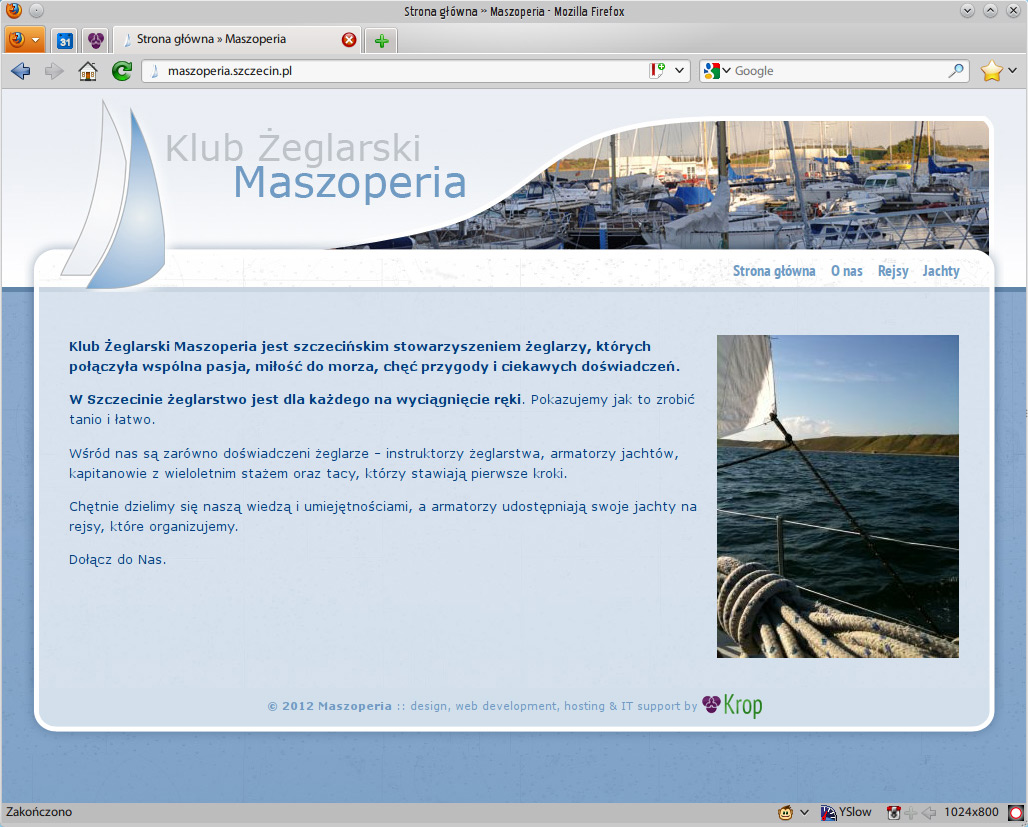Screen dimensions: 1028x827
Task: Open the orange Firefox menu dropdown
Action: coord(25,40)
